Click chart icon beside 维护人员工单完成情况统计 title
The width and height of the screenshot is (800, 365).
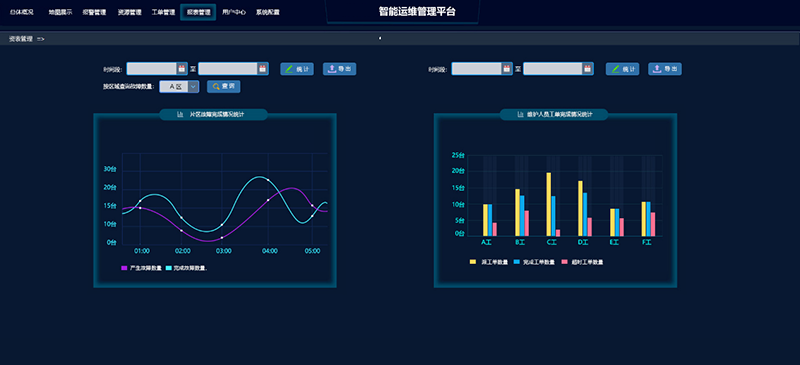520,115
